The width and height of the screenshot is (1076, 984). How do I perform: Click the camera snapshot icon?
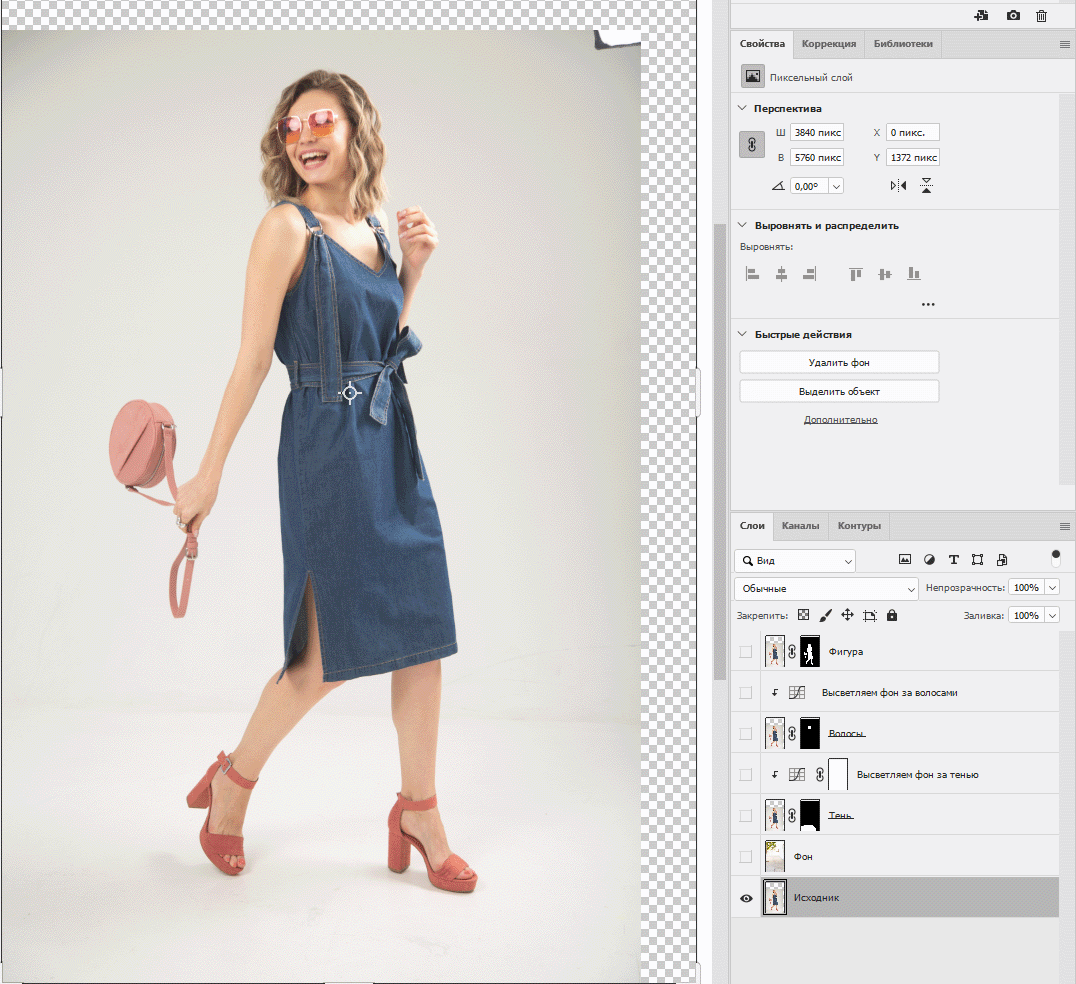coord(1013,16)
